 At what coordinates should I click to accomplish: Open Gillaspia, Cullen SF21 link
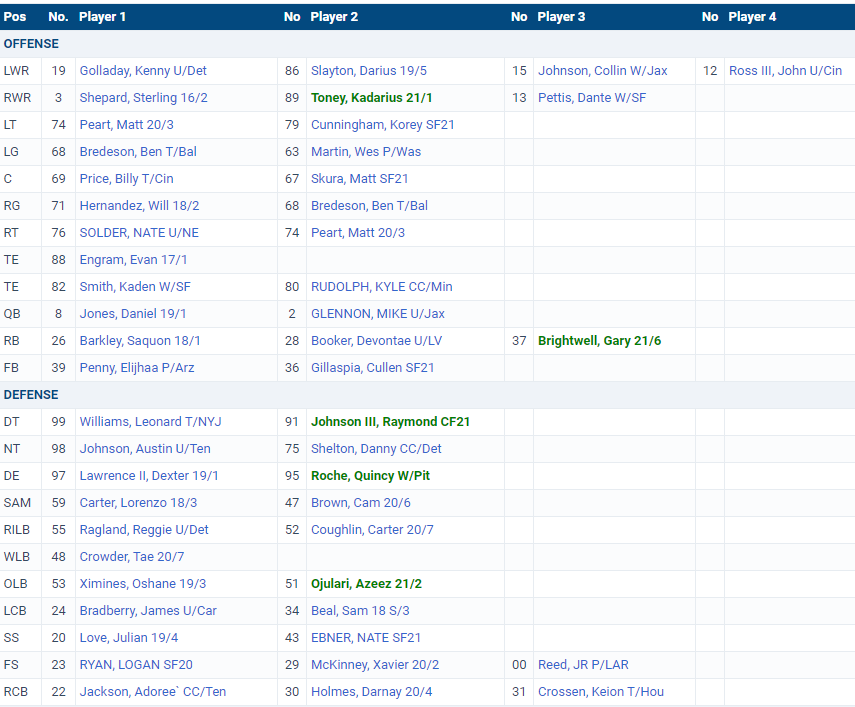[372, 368]
